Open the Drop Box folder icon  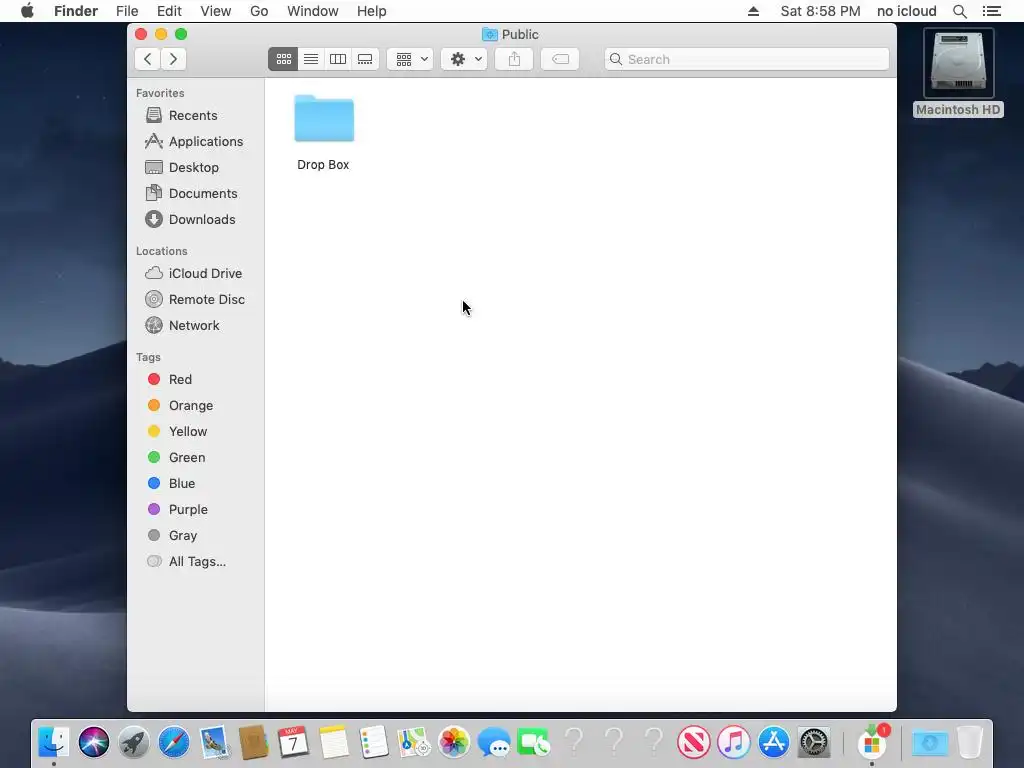coord(324,118)
